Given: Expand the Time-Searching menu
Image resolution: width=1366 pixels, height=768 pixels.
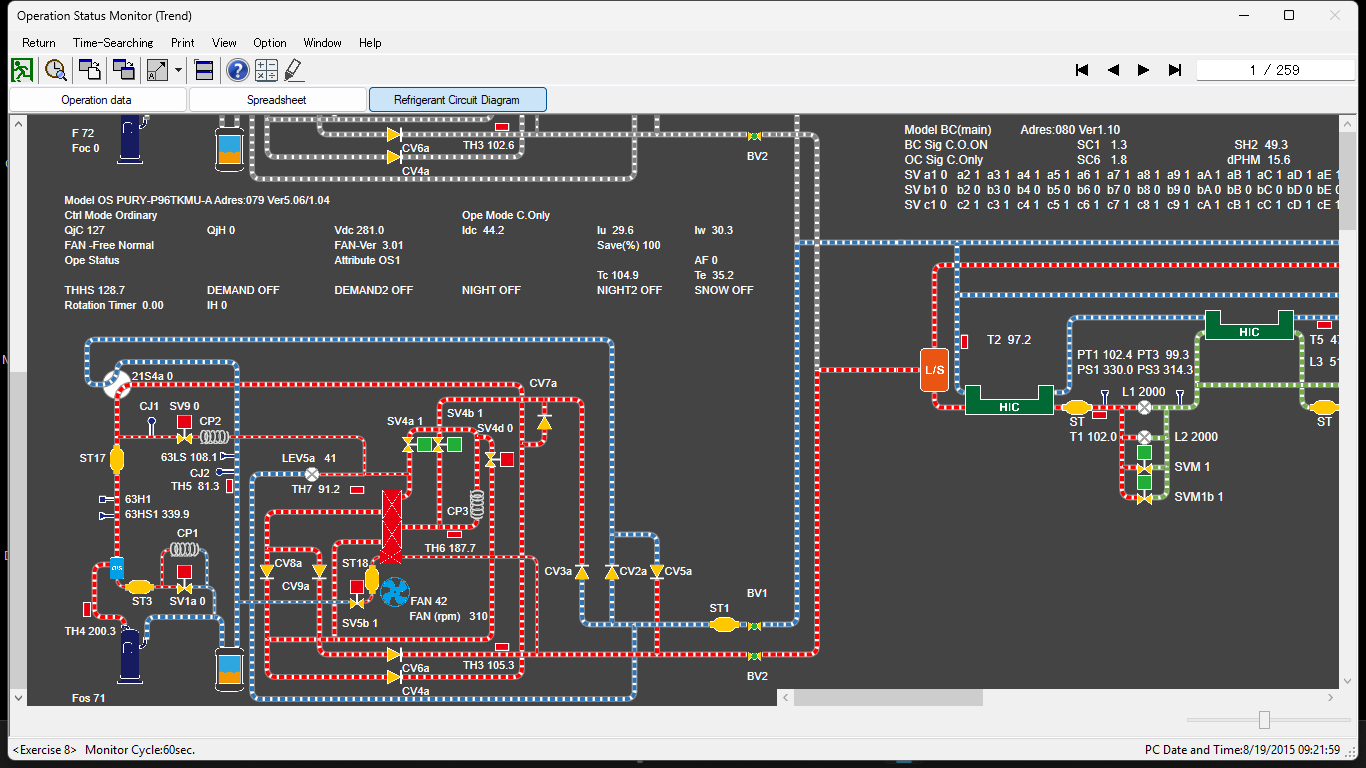Looking at the screenshot, I should pos(113,43).
